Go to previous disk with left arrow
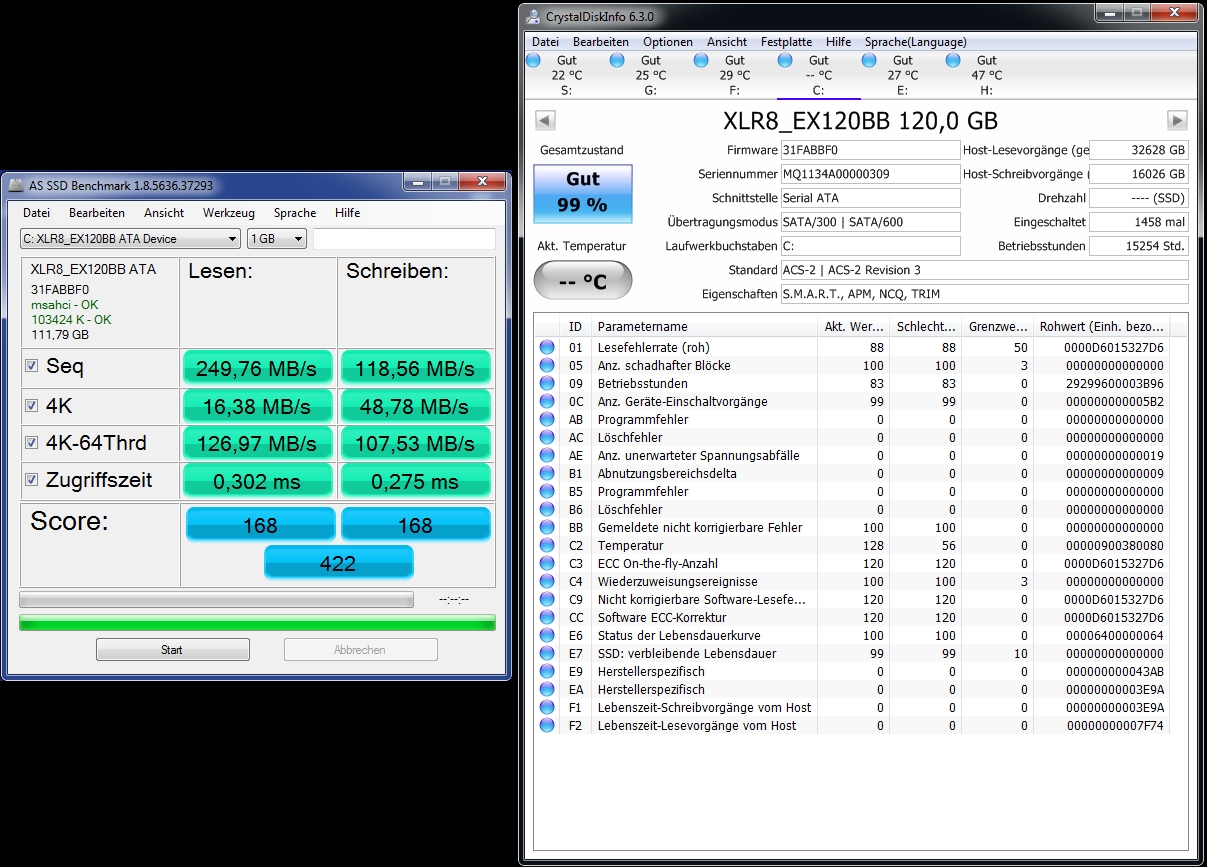 tap(545, 120)
